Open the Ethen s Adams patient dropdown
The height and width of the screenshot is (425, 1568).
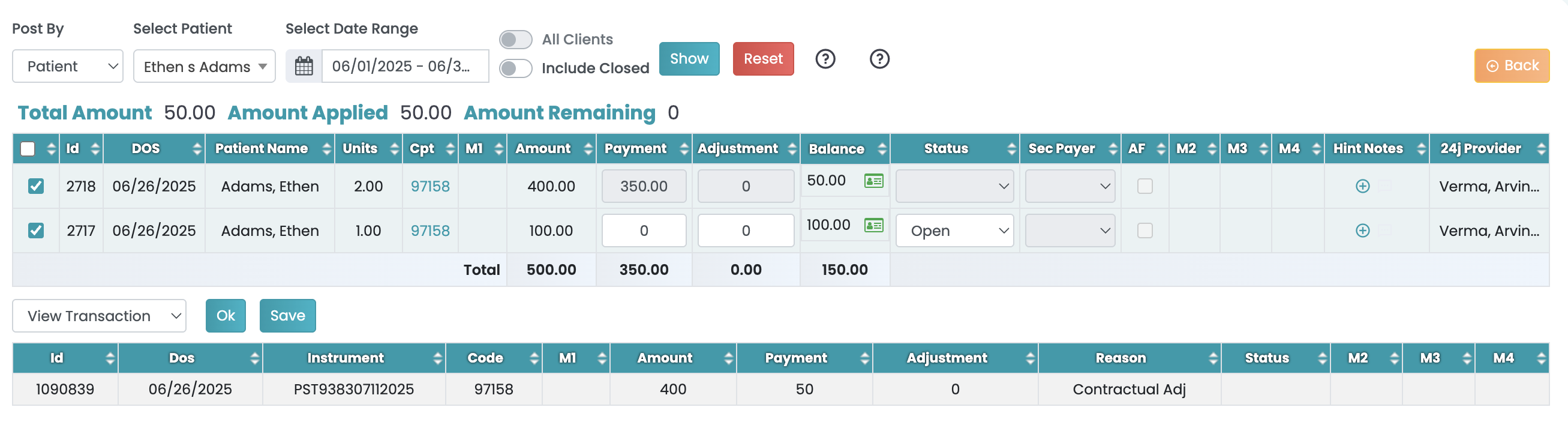[x=205, y=67]
